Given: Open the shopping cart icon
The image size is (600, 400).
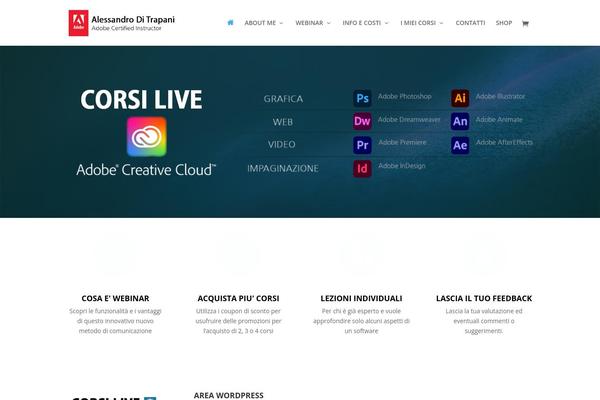Looking at the screenshot, I should 525,23.
